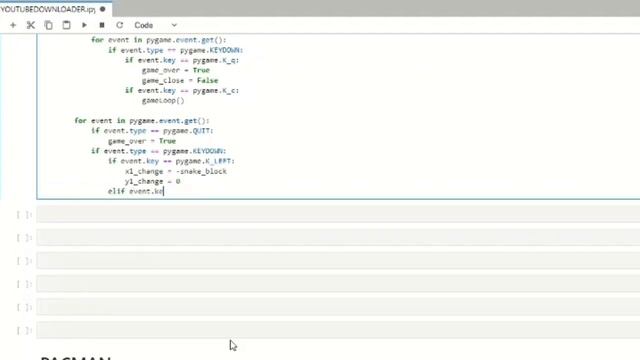Click 'if event.key == pygame.K_LEFT:' line
Viewport: 640px width, 360px height.
coord(171,161)
